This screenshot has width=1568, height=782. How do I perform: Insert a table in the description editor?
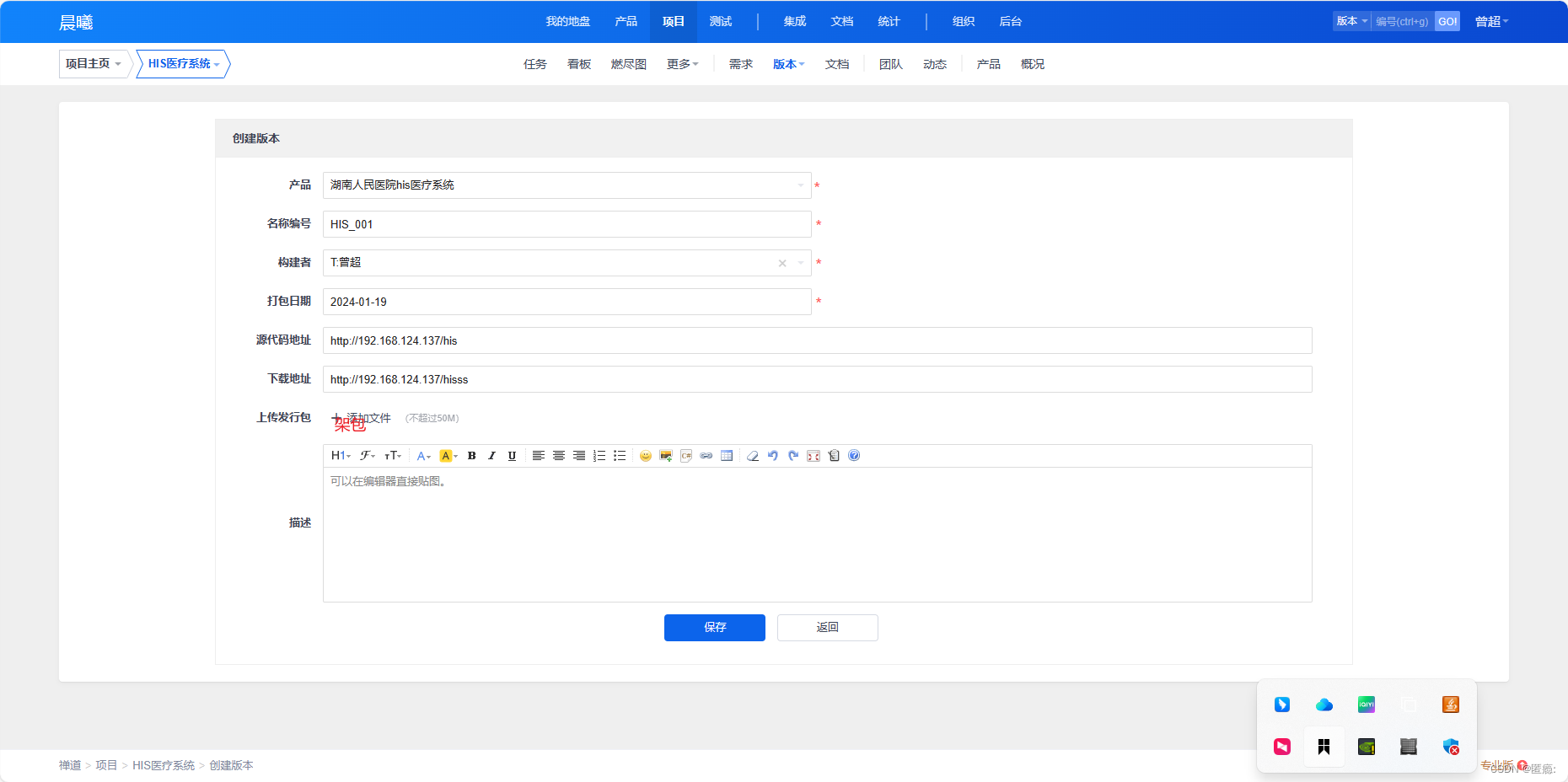[x=727, y=456]
